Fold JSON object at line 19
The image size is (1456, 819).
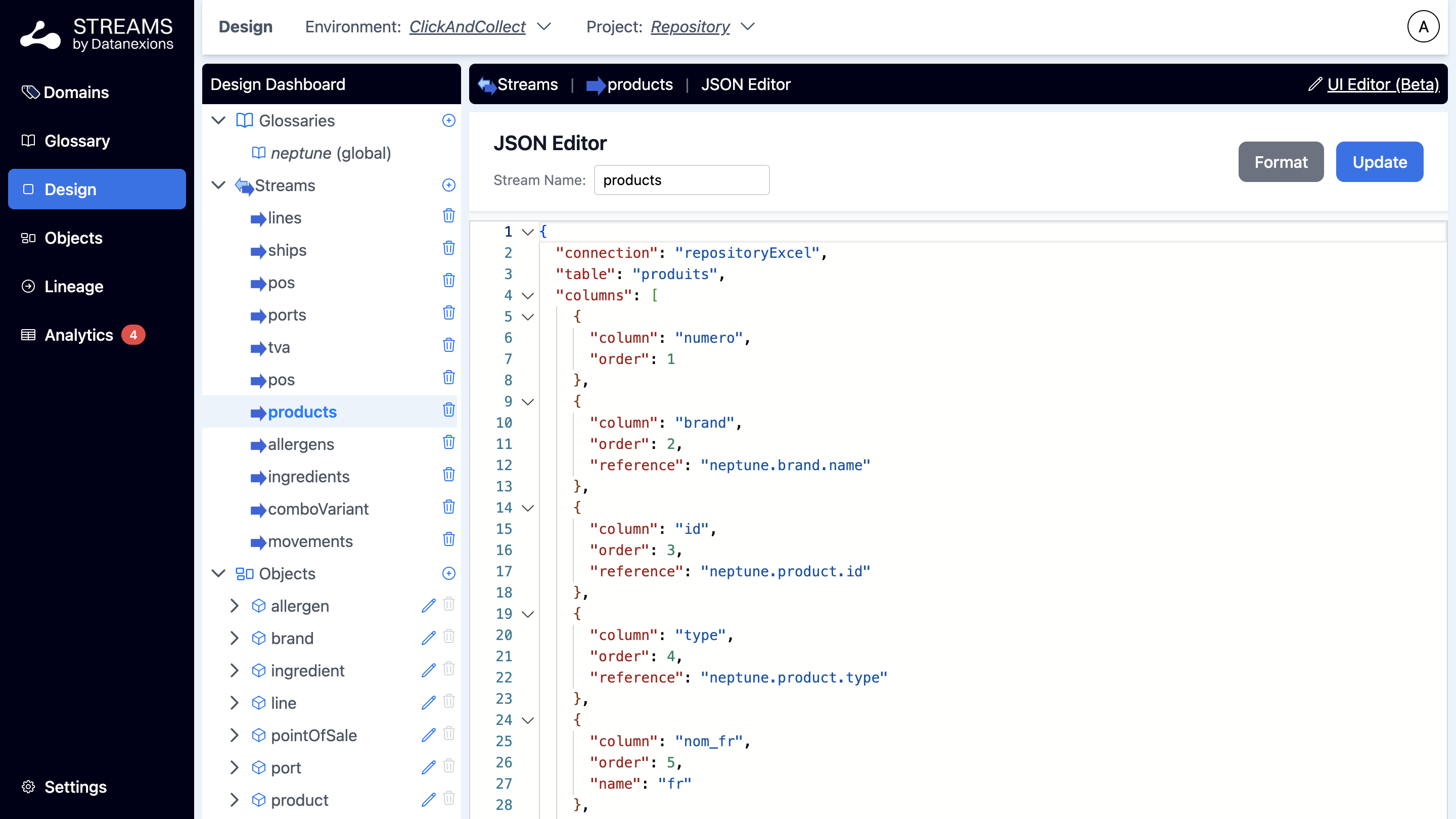(x=528, y=614)
